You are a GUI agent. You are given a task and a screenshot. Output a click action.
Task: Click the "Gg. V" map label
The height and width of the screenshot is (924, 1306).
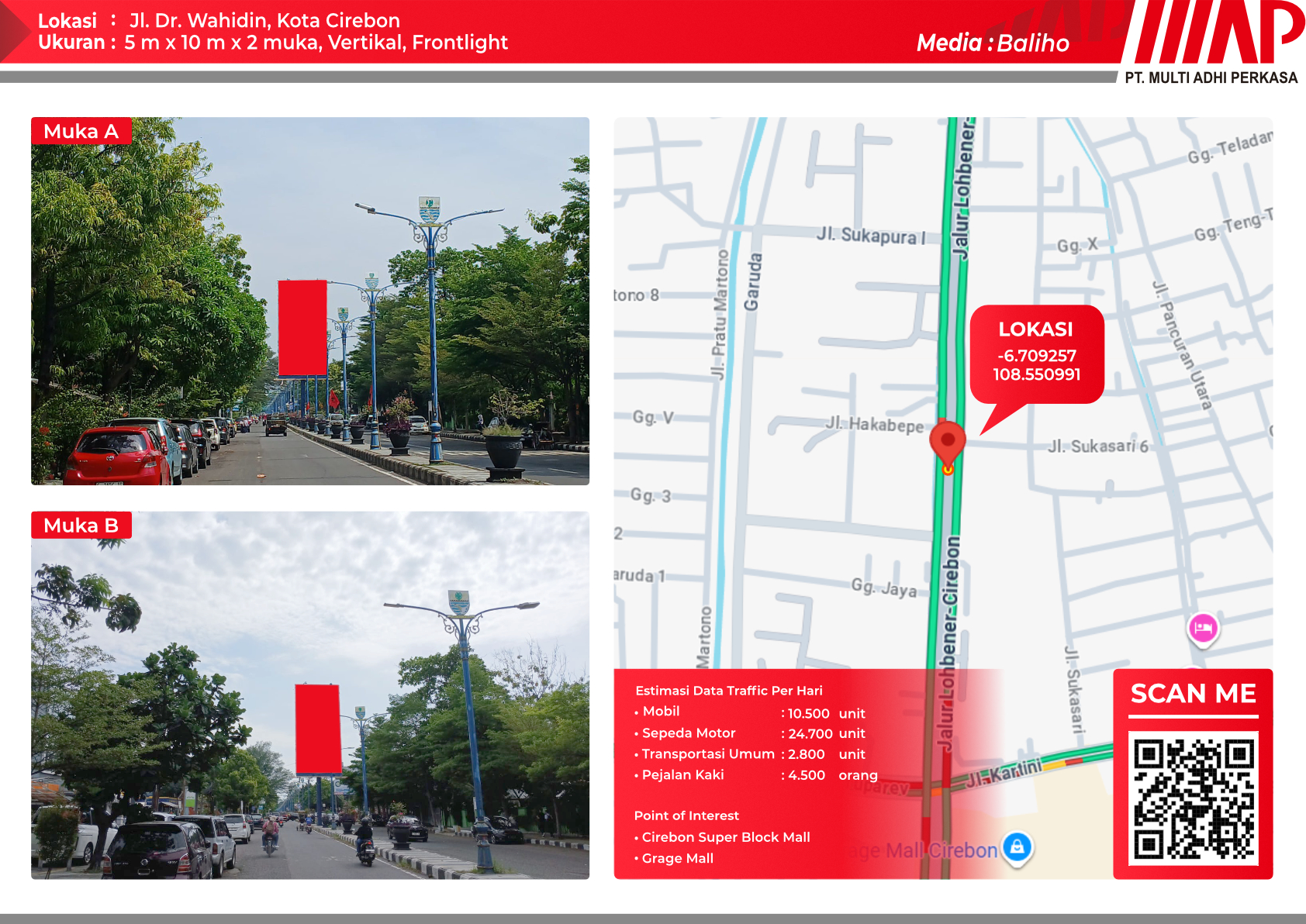653,417
